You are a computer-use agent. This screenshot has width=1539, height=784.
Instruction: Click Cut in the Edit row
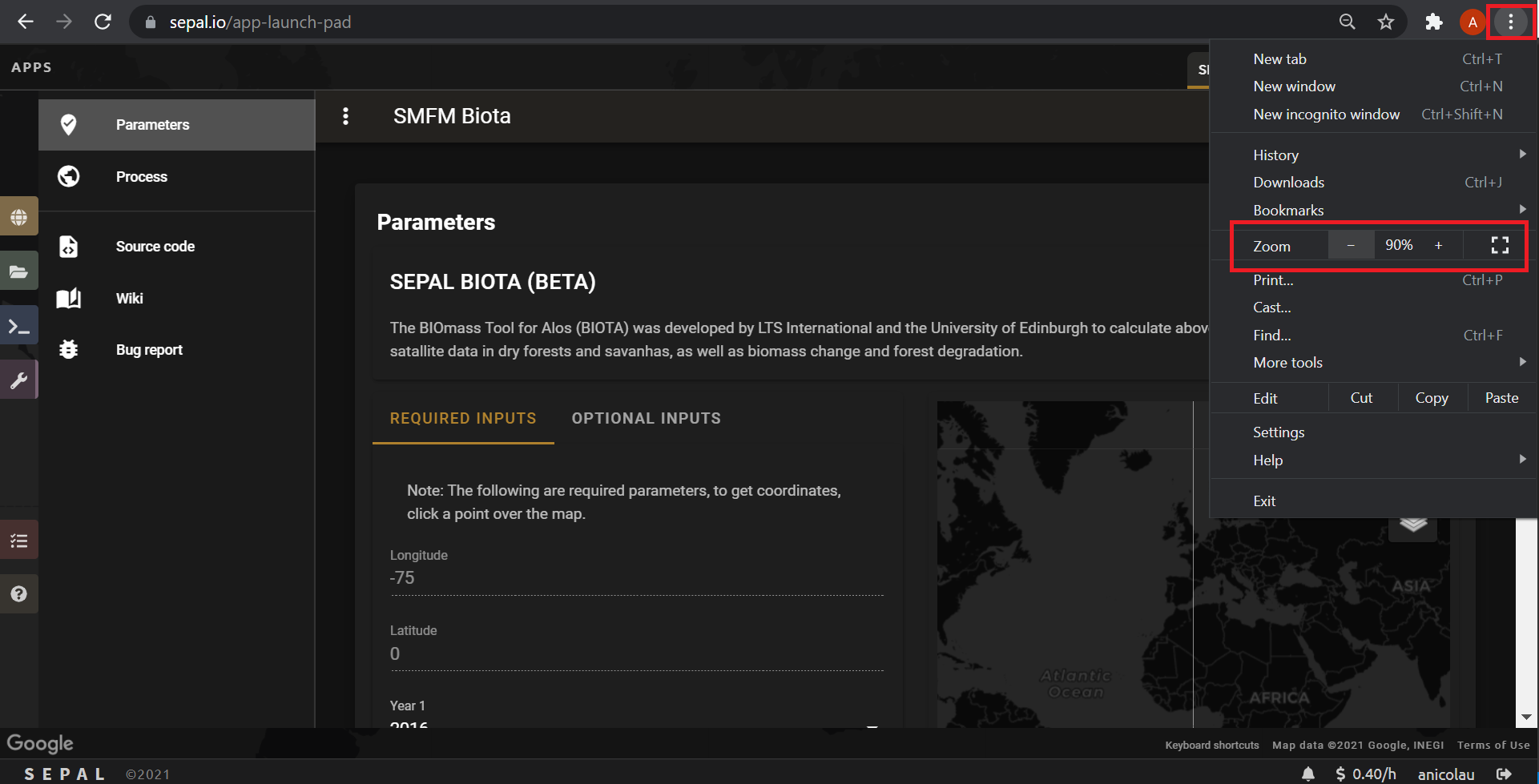(x=1362, y=398)
